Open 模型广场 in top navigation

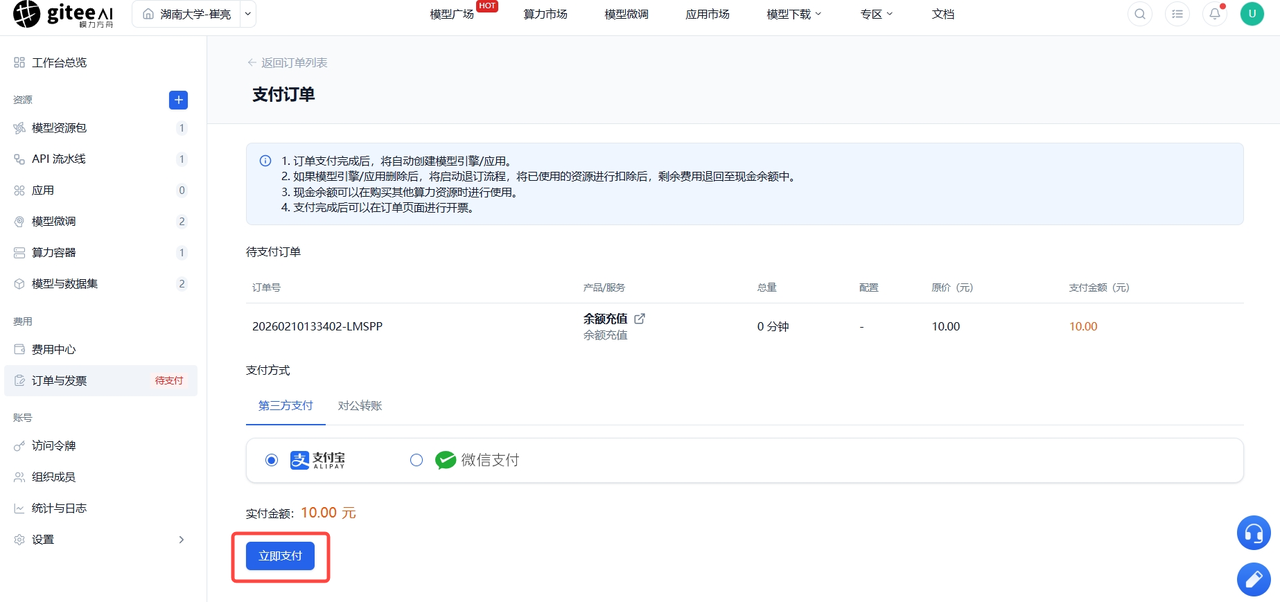click(x=451, y=14)
